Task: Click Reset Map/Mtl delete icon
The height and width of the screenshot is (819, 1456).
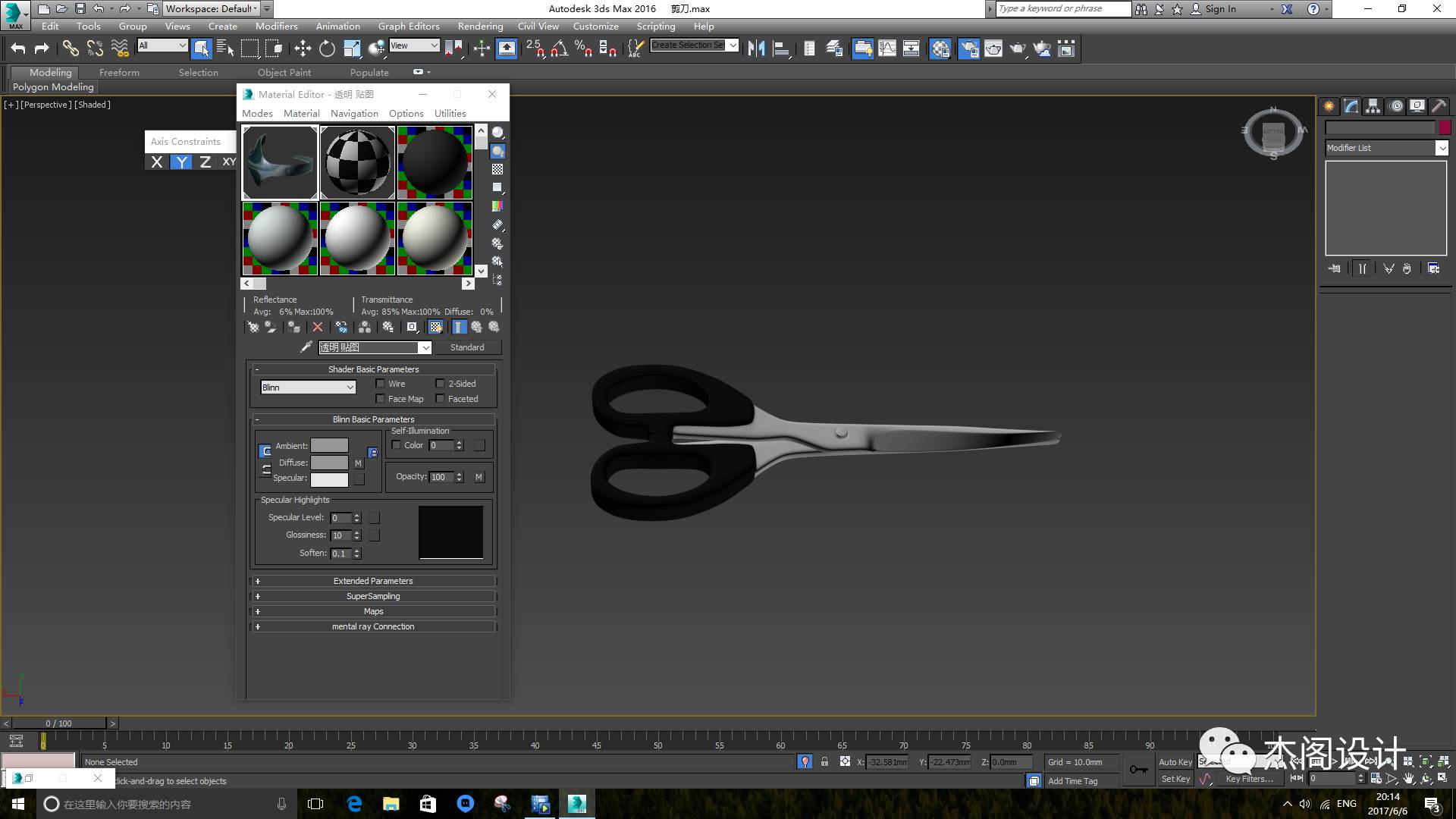Action: [318, 328]
